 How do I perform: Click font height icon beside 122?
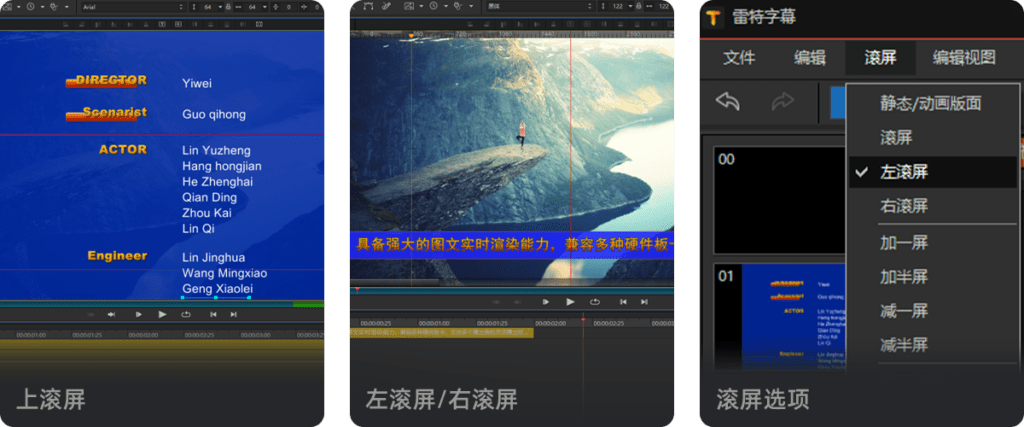pos(603,7)
